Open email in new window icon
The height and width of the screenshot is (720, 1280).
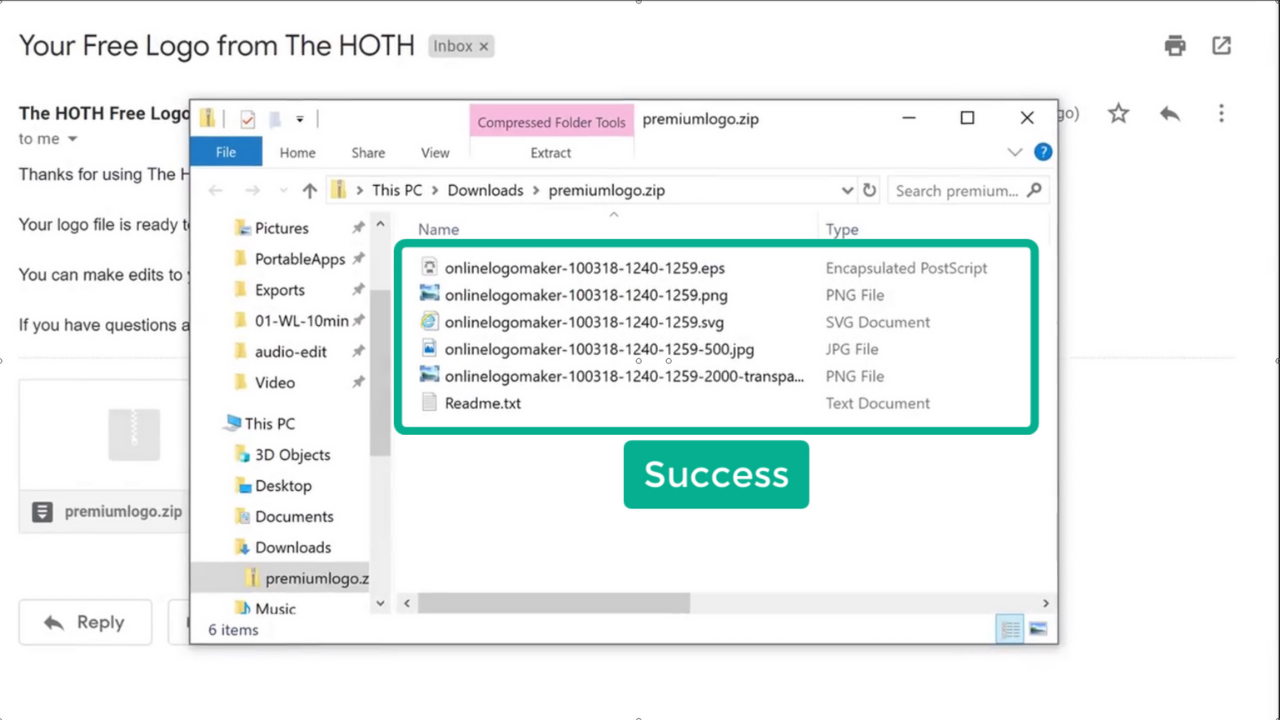click(x=1222, y=45)
